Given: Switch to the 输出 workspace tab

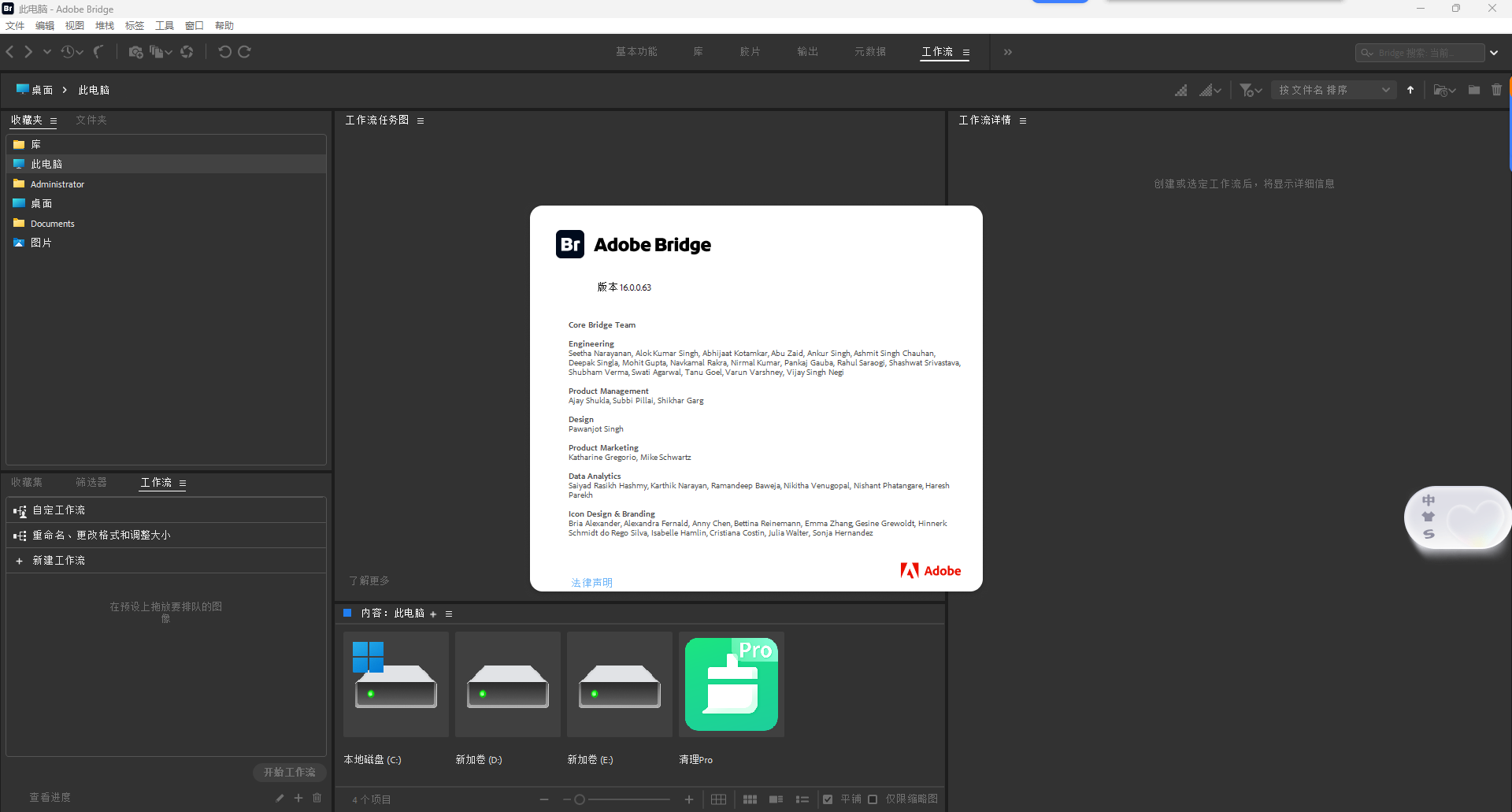Looking at the screenshot, I should [806, 51].
